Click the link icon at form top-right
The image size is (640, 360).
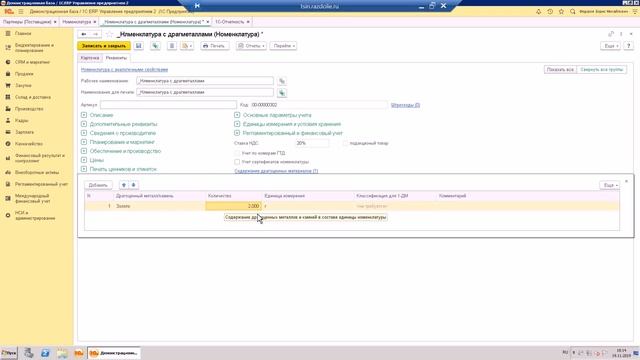click(x=611, y=34)
